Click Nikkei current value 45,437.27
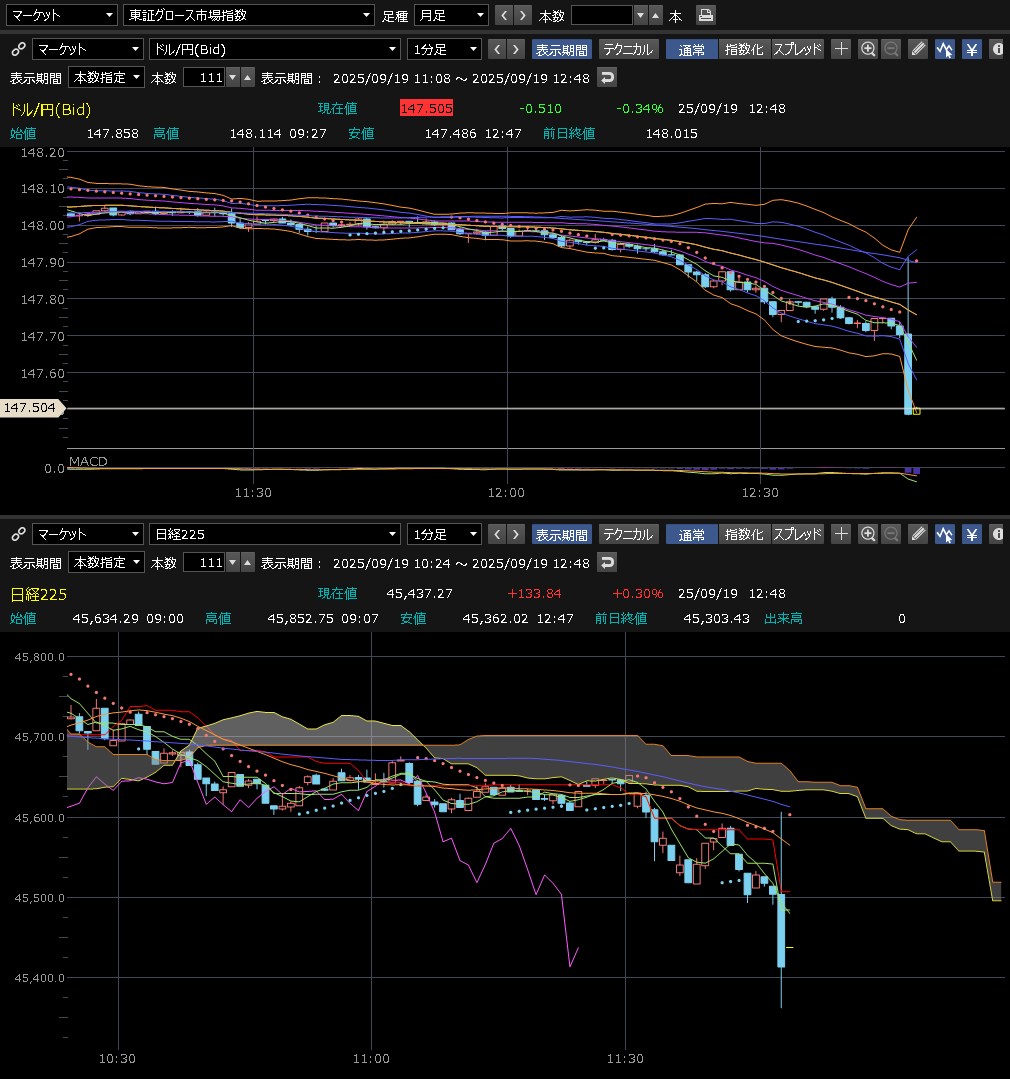 tap(419, 593)
